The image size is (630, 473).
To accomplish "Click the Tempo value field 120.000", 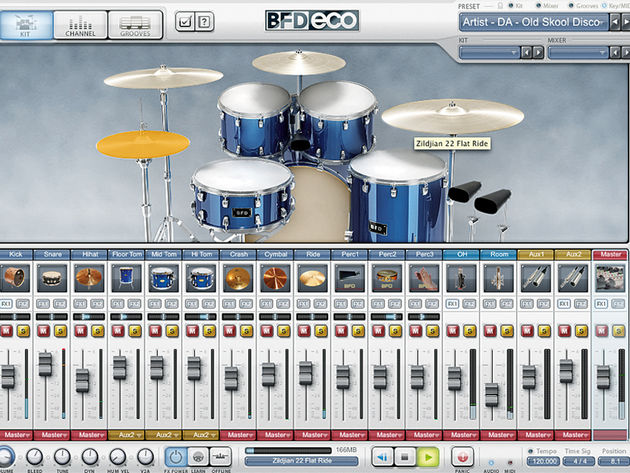I will click(x=543, y=461).
